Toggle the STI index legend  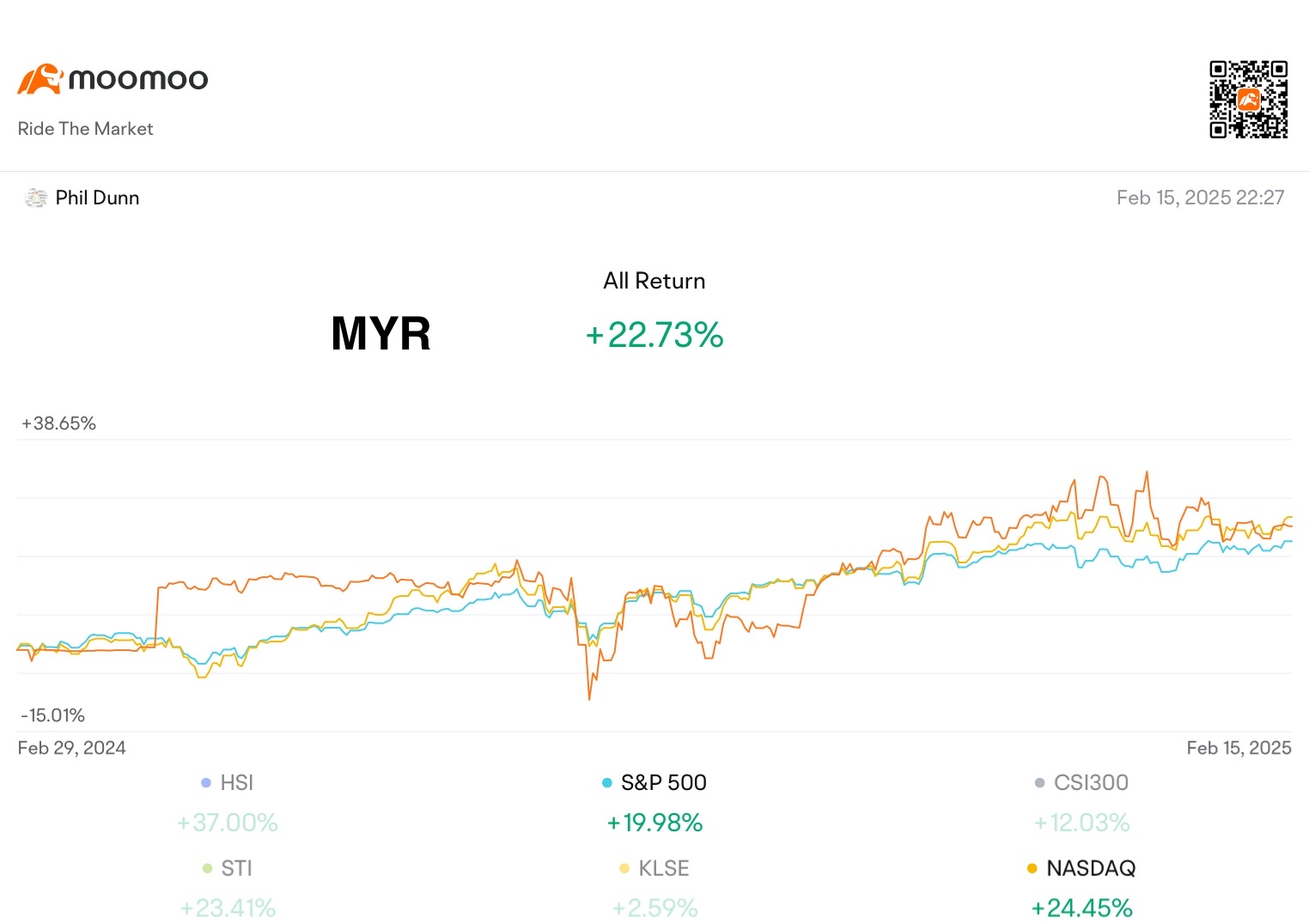pos(227,868)
